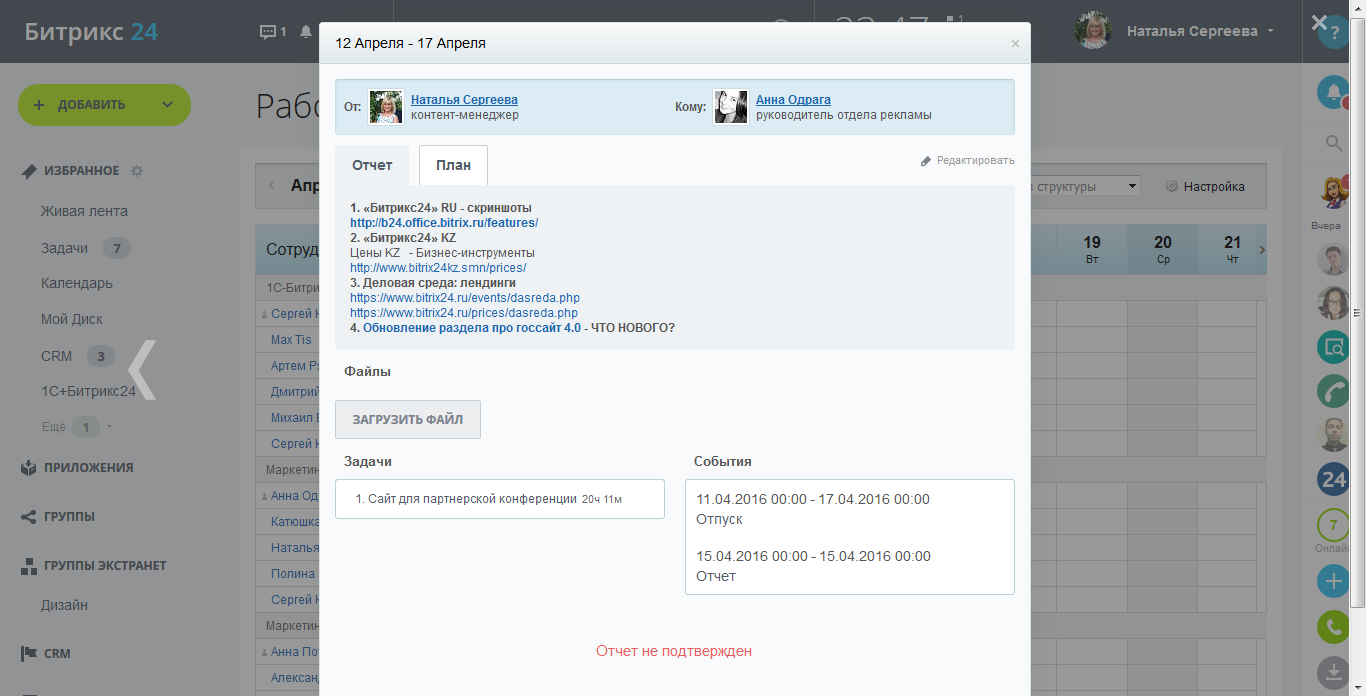Switch to the План tab
Screen dimensions: 1366x696
[x=453, y=165]
